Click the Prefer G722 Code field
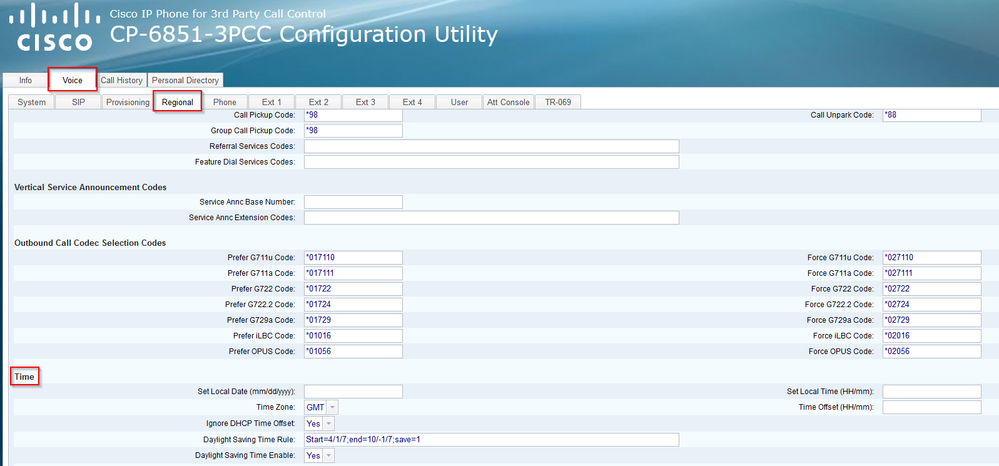 (354, 289)
